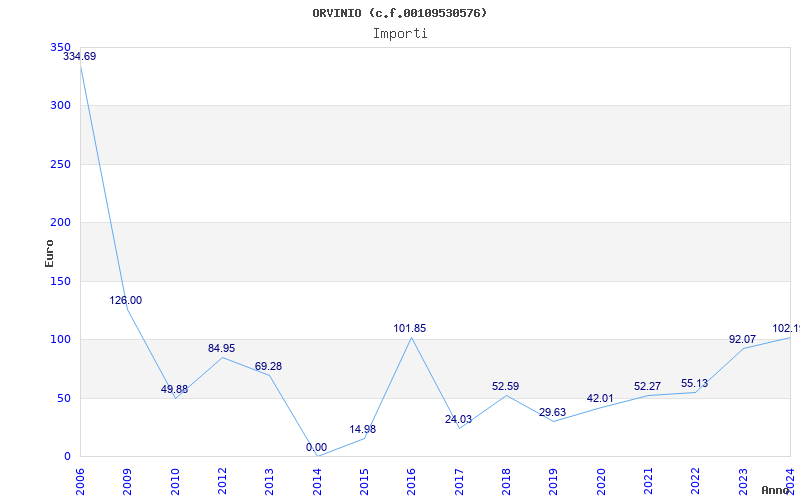Image resolution: width=800 pixels, height=500 pixels.
Task: Click the y-axis tick 150
Action: (x=60, y=281)
